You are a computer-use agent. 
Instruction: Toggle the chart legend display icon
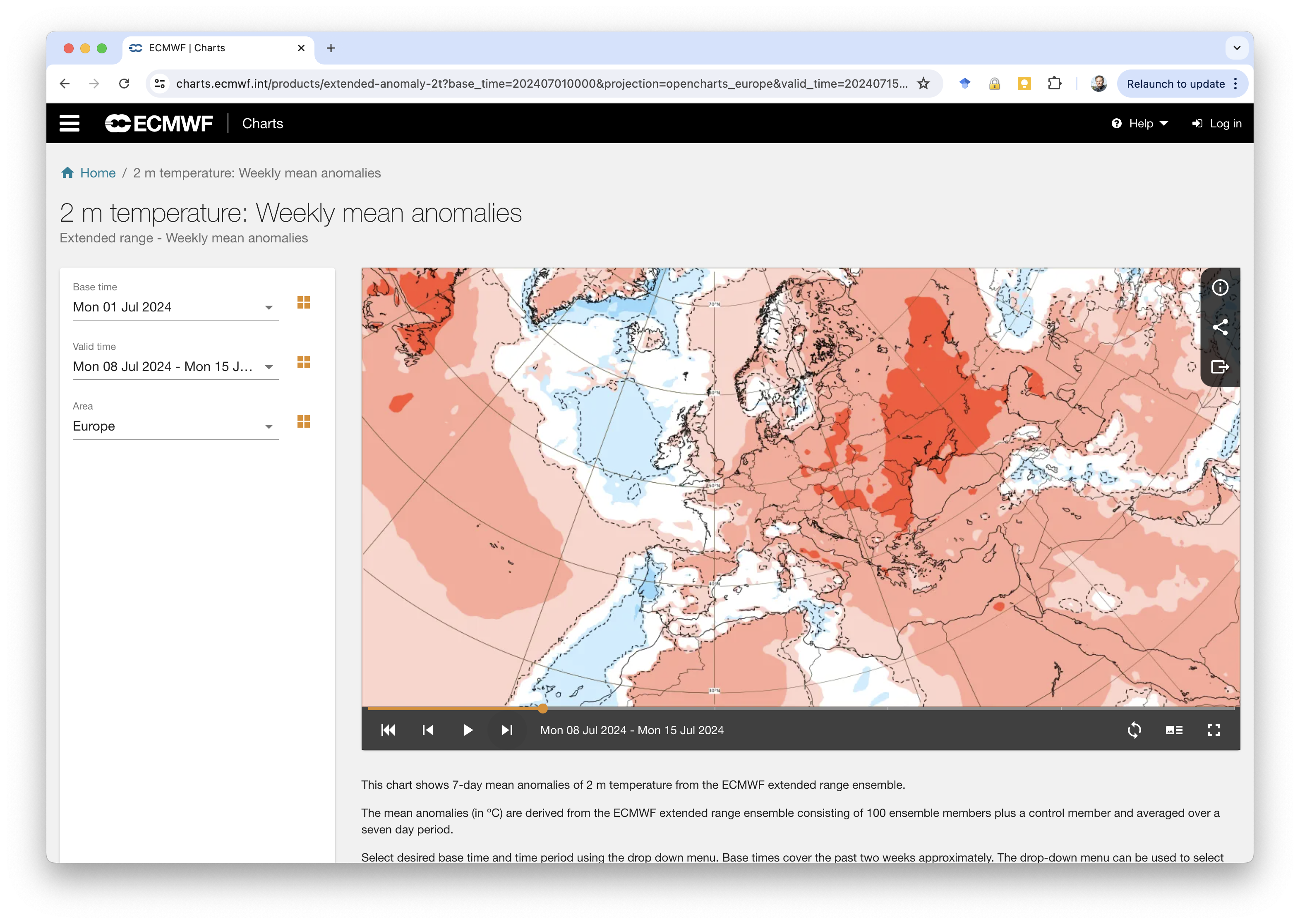(1174, 730)
